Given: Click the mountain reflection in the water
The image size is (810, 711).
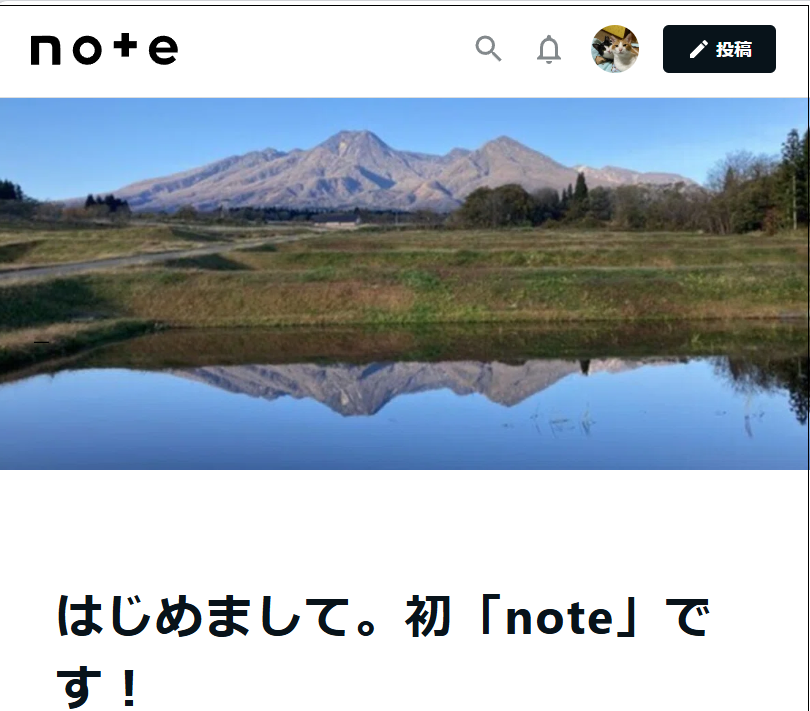Looking at the screenshot, I should coord(393,387).
